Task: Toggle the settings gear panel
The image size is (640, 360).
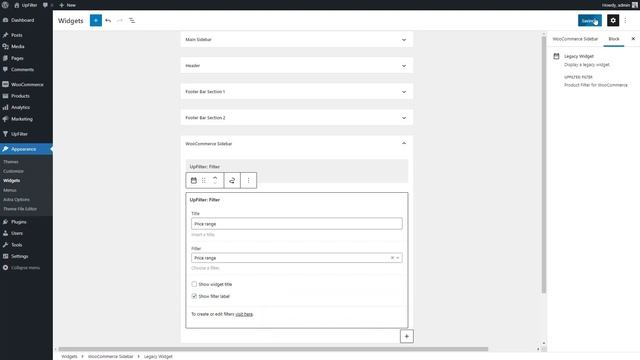Action: (x=613, y=20)
